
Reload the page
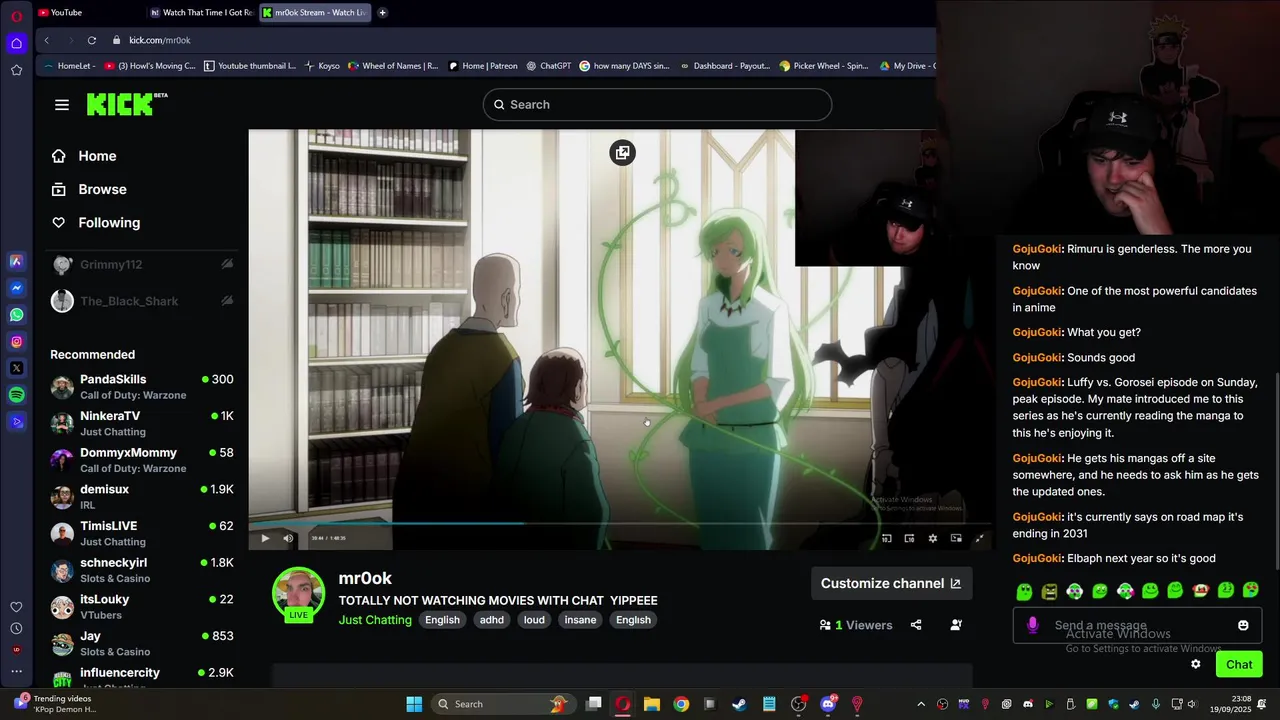(x=91, y=40)
